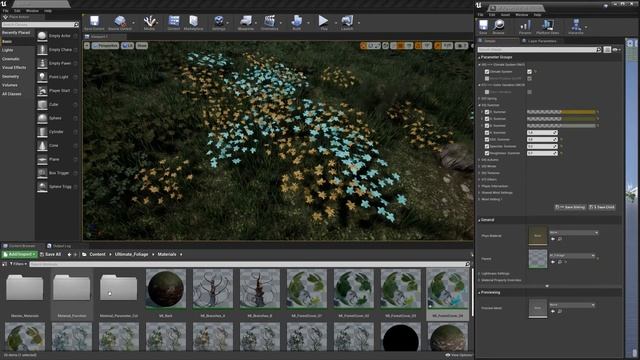Select the Point Light actor icon
This screenshot has height=360, width=640.
(42, 77)
